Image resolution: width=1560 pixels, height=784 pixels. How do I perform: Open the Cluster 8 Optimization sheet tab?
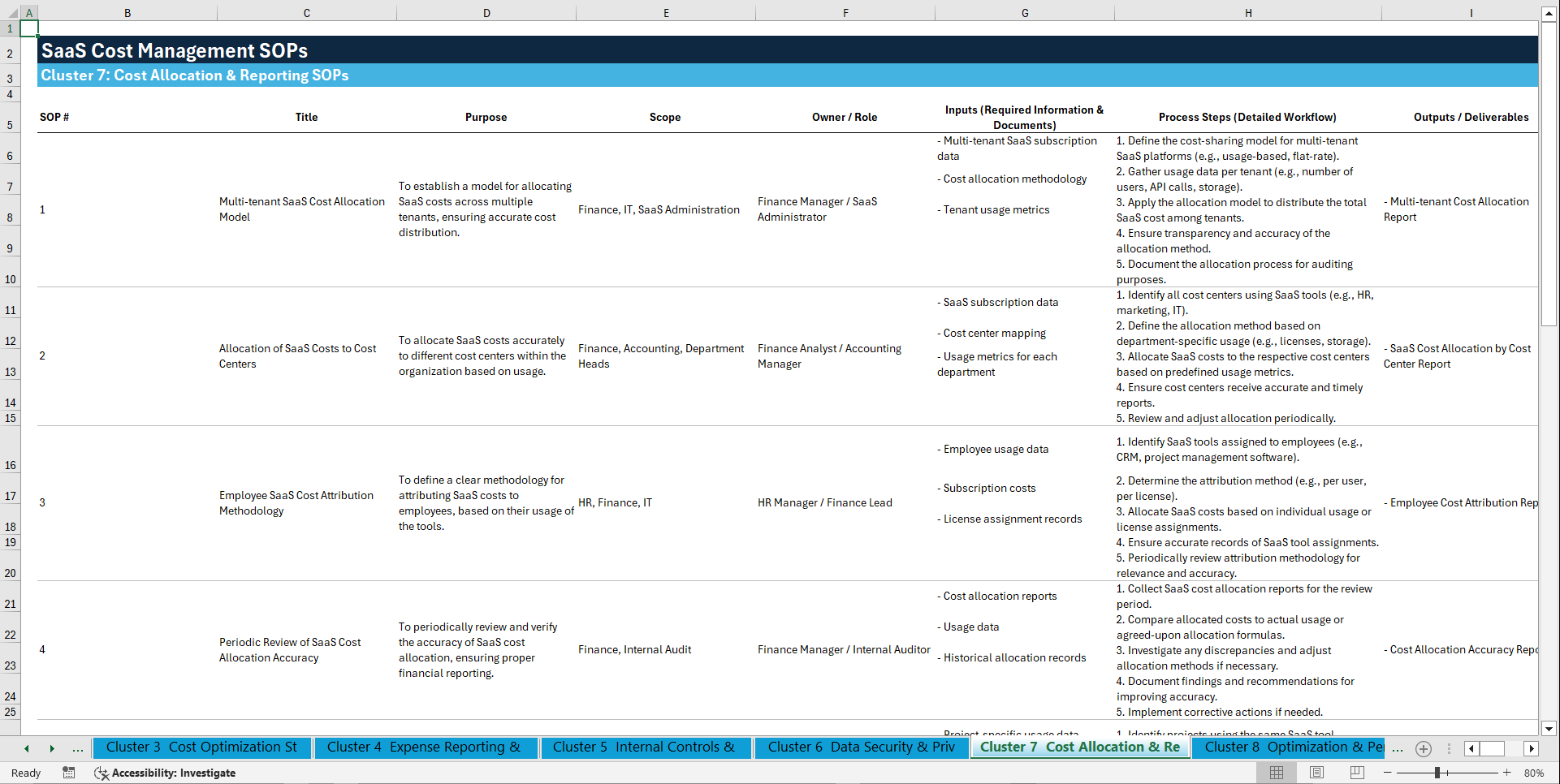pos(1289,747)
